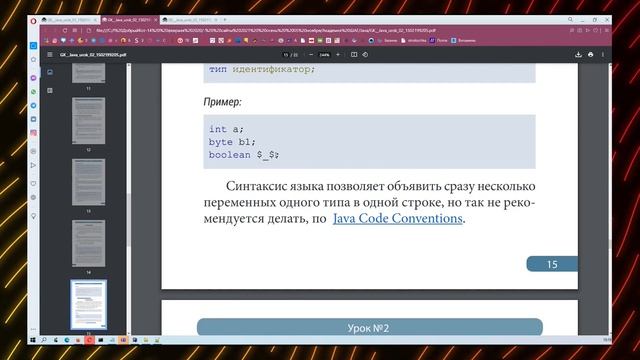640x360 pixels.
Task: Open page 12 thumbnail
Action: point(89,121)
